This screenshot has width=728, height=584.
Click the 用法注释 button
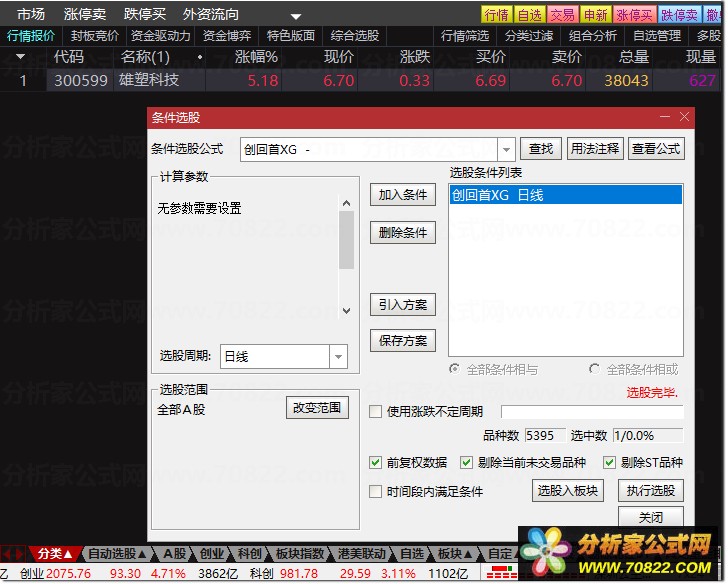click(595, 149)
